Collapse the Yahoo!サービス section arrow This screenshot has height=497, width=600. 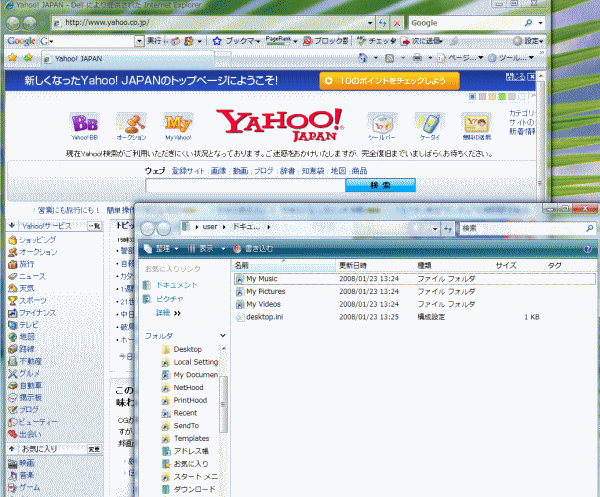(12, 226)
